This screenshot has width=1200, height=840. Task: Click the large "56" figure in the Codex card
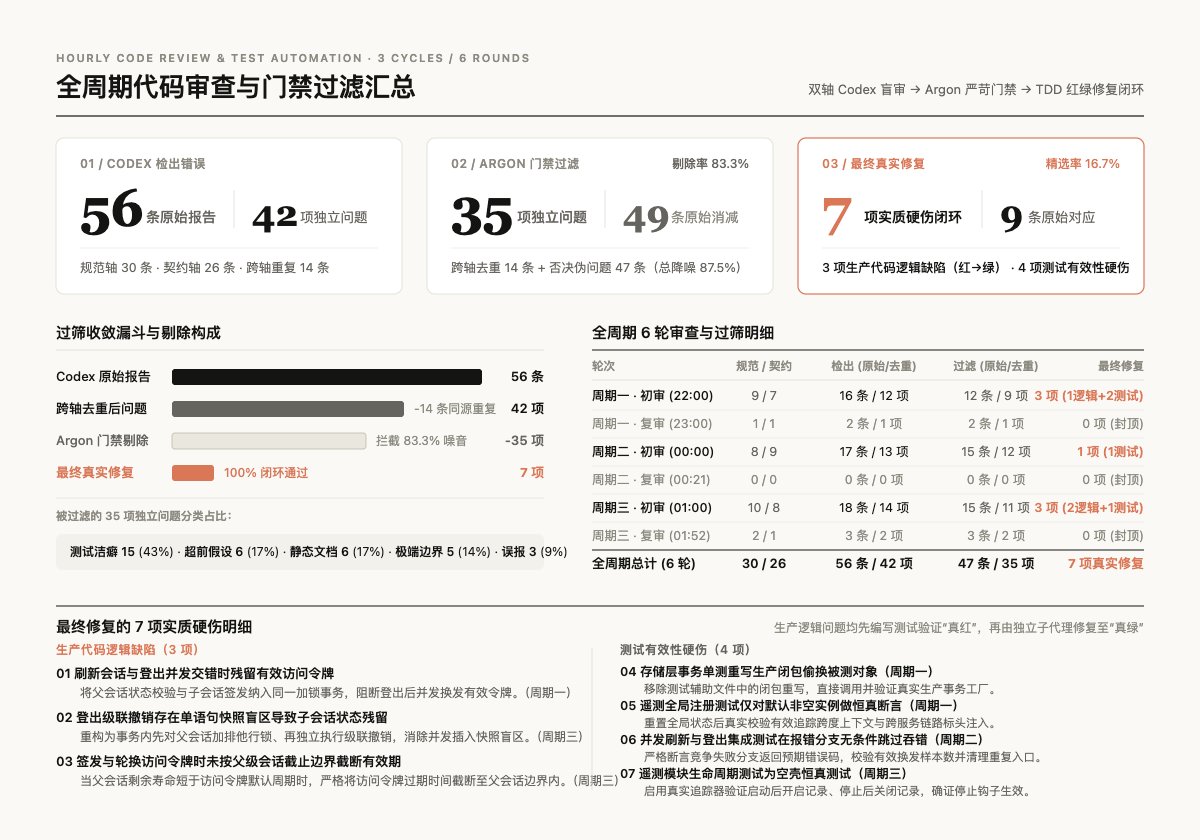112,213
